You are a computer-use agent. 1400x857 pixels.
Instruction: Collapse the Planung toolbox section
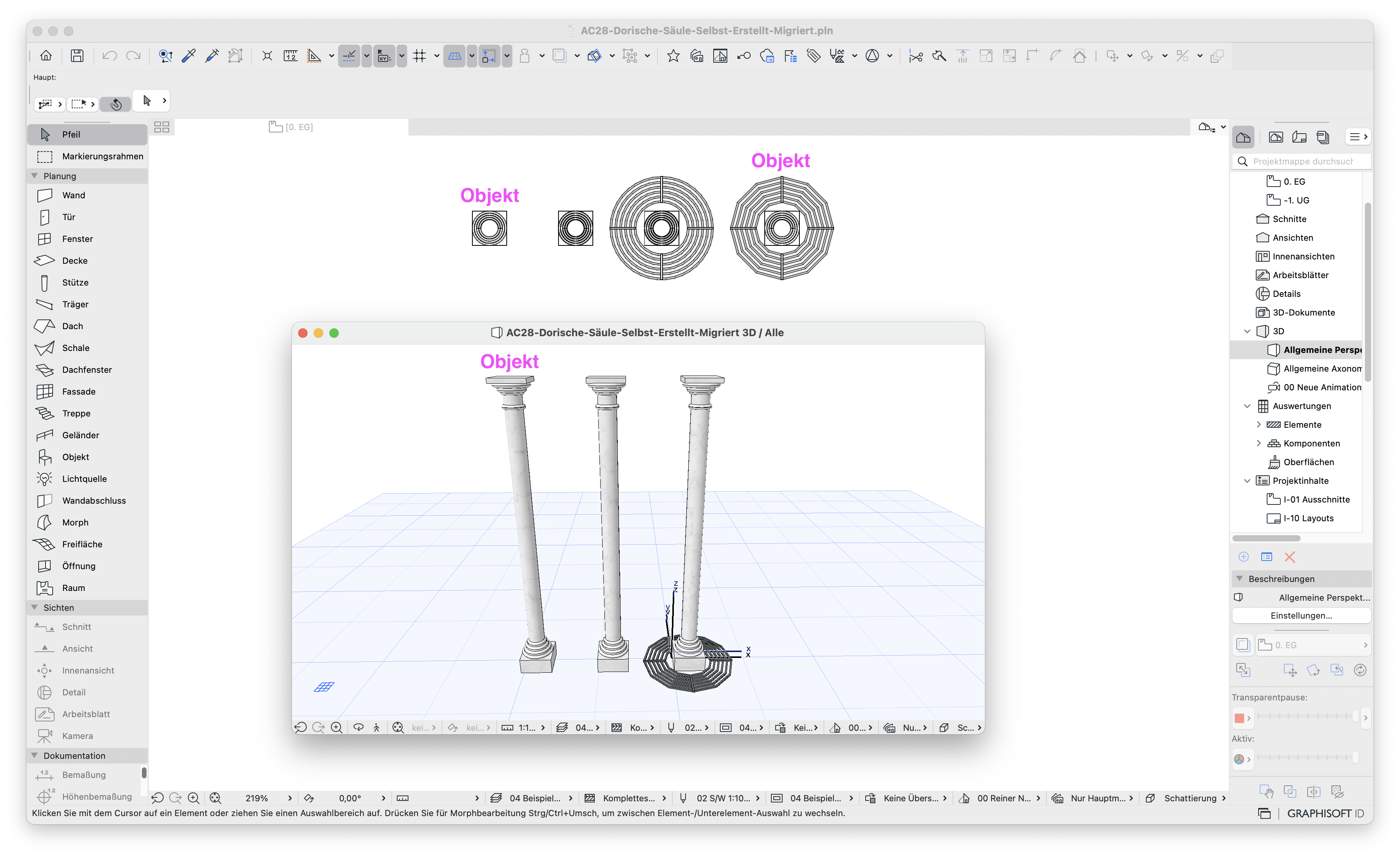click(35, 176)
